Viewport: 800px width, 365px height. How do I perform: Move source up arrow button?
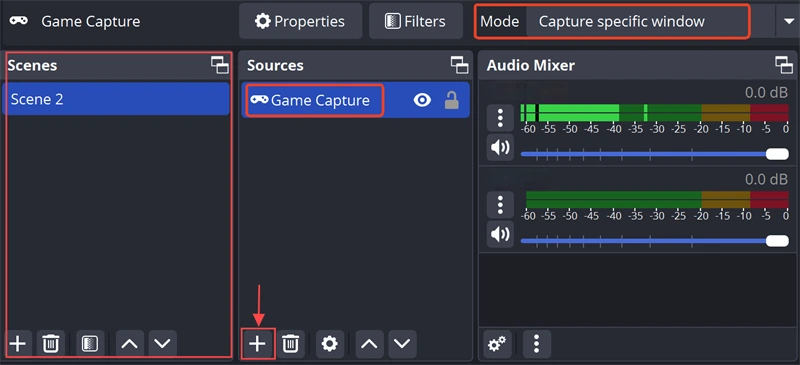click(369, 344)
